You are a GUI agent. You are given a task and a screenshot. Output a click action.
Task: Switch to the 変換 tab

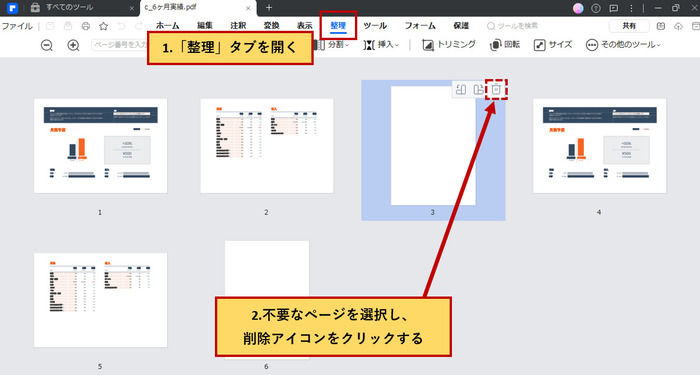[271, 26]
